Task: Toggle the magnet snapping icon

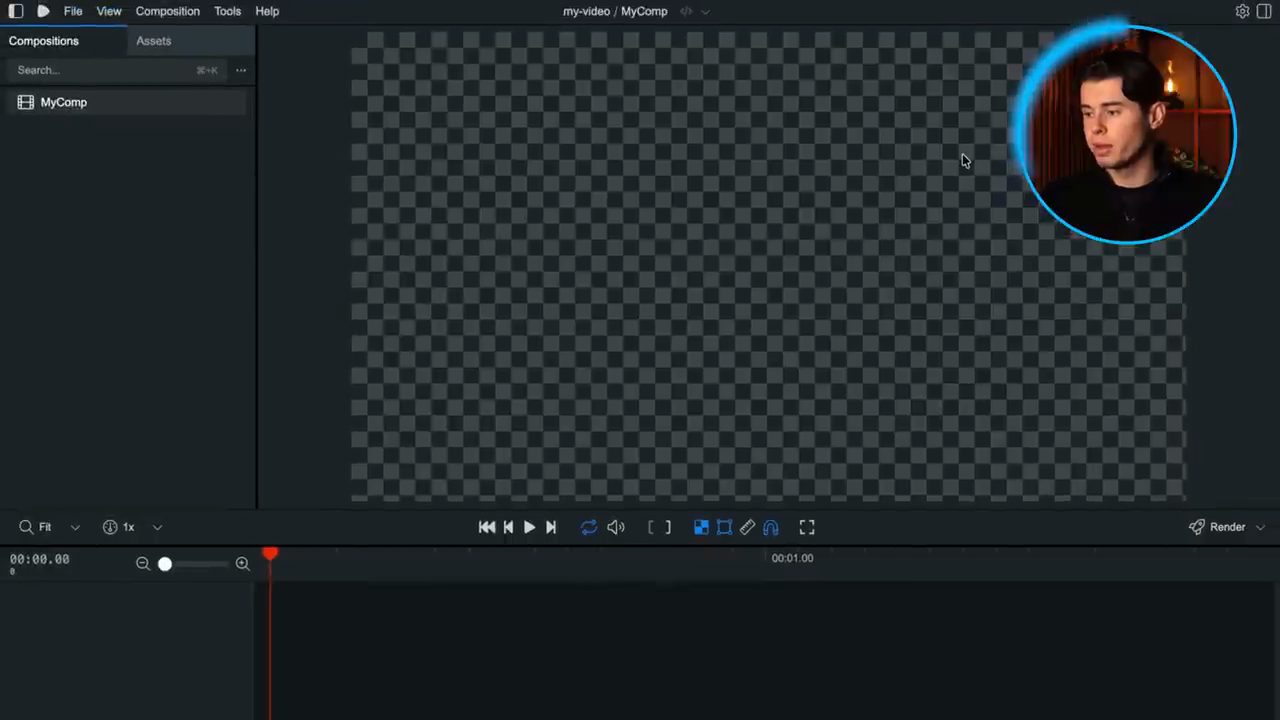Action: [770, 527]
